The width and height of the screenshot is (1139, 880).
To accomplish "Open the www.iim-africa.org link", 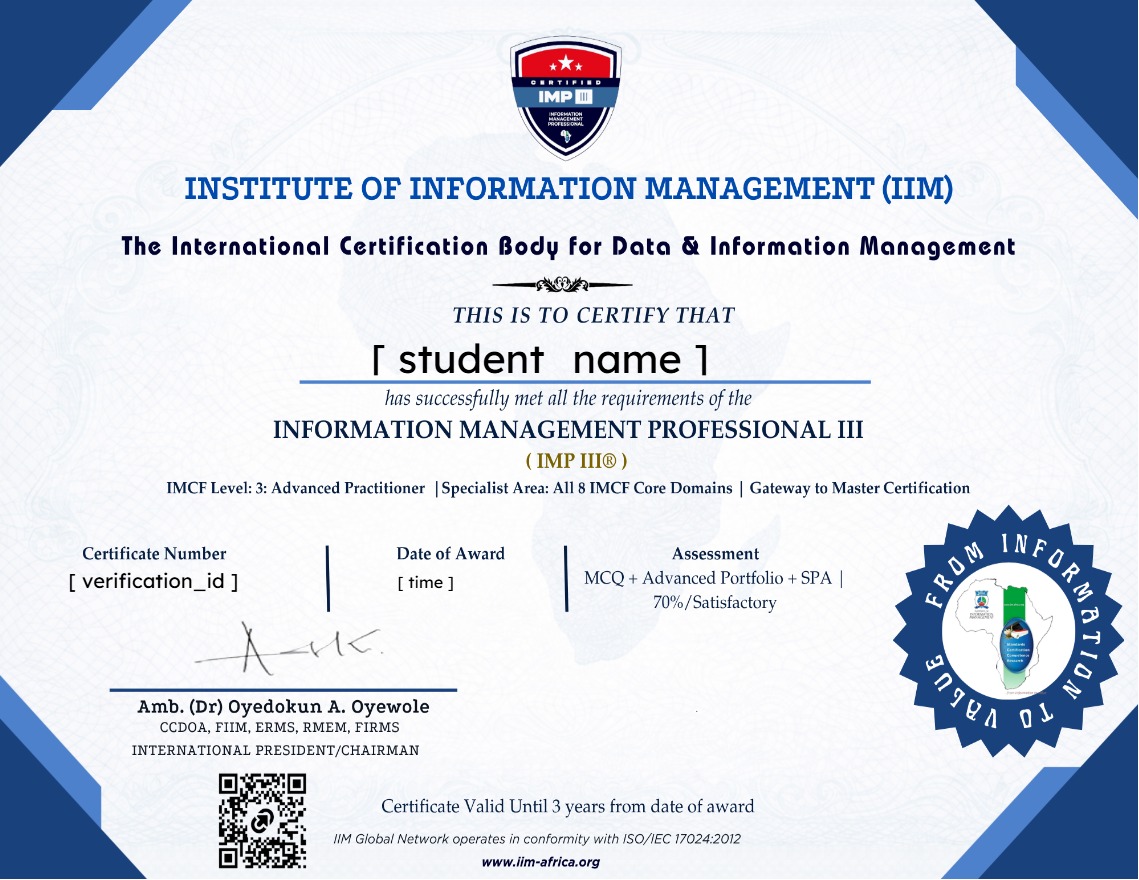I will 540,863.
